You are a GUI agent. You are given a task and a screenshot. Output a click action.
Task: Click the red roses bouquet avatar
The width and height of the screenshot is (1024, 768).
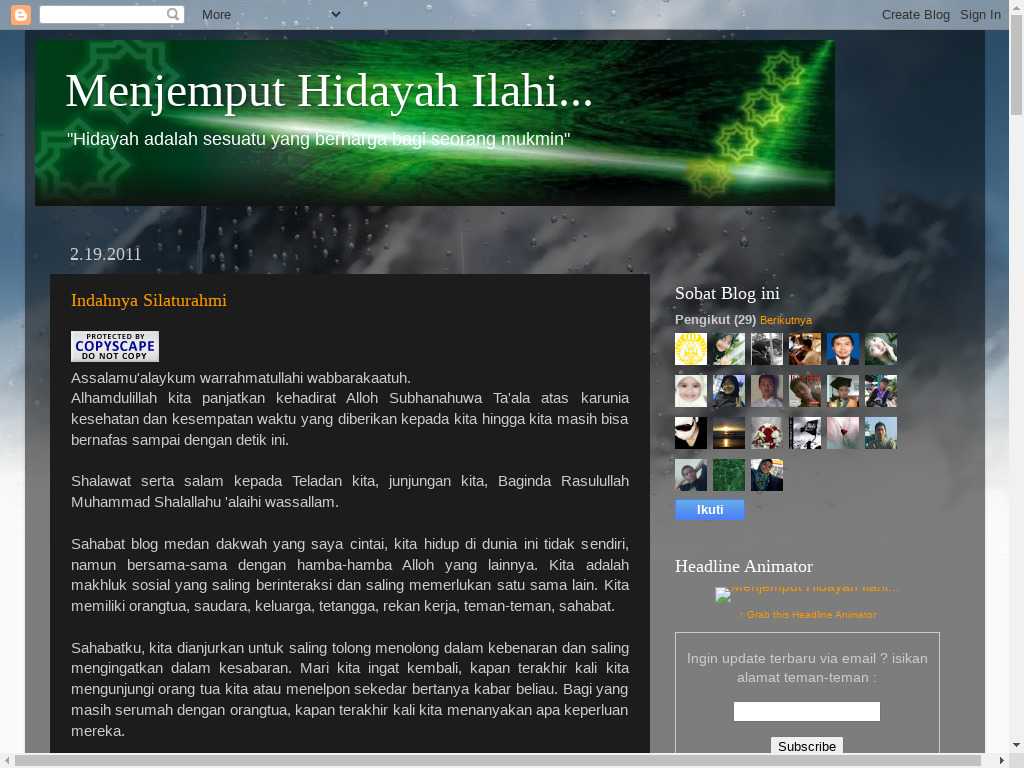(x=767, y=433)
